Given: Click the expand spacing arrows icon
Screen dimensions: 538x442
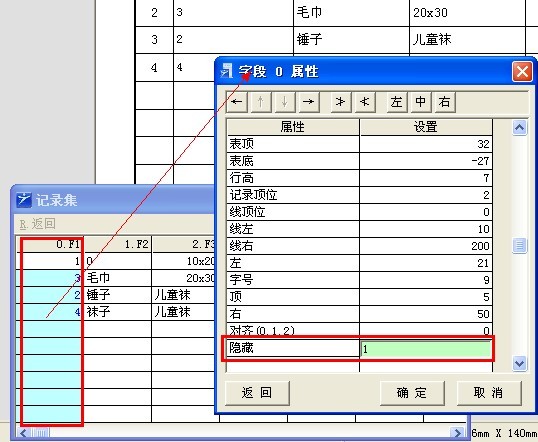Looking at the screenshot, I should (341, 102).
